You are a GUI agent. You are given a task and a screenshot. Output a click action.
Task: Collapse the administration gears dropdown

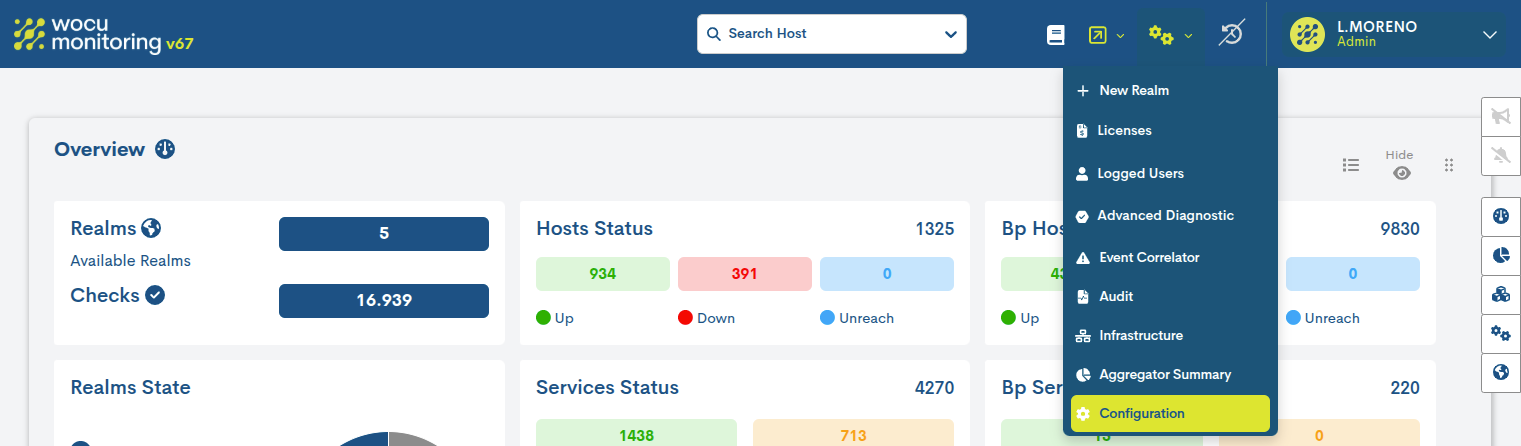point(1170,35)
